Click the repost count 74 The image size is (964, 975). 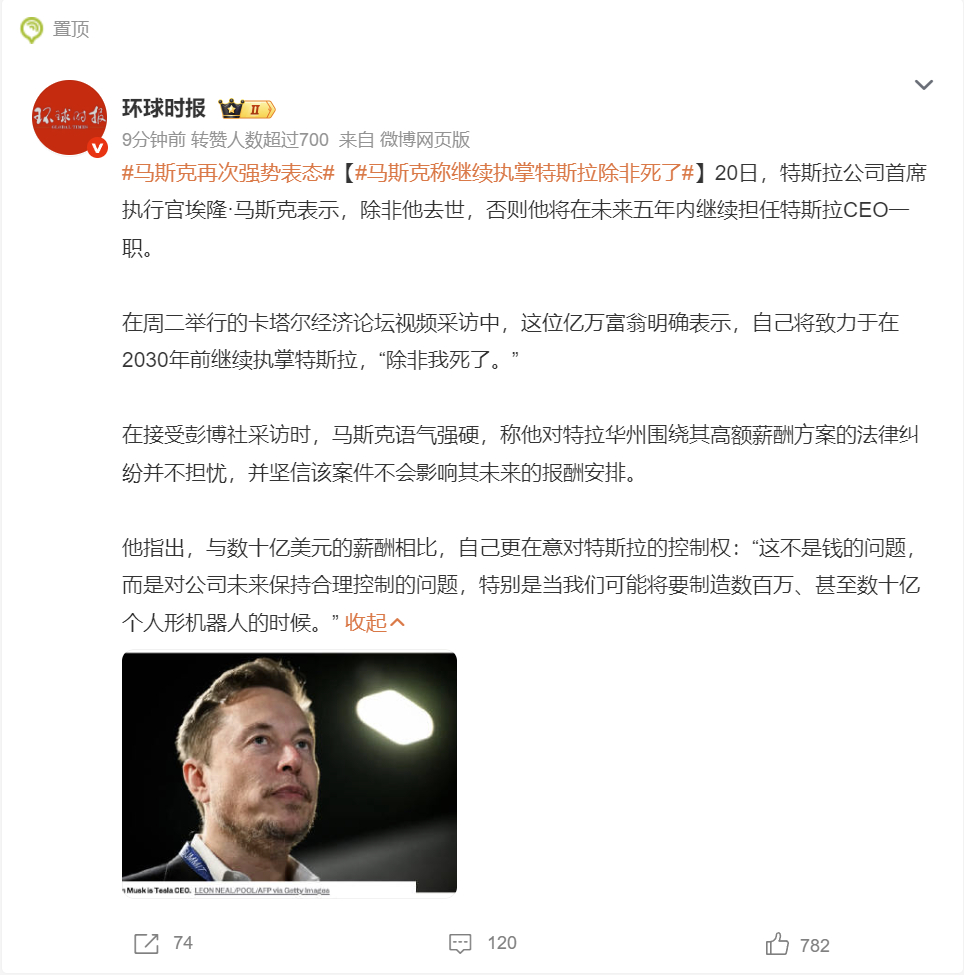(183, 943)
